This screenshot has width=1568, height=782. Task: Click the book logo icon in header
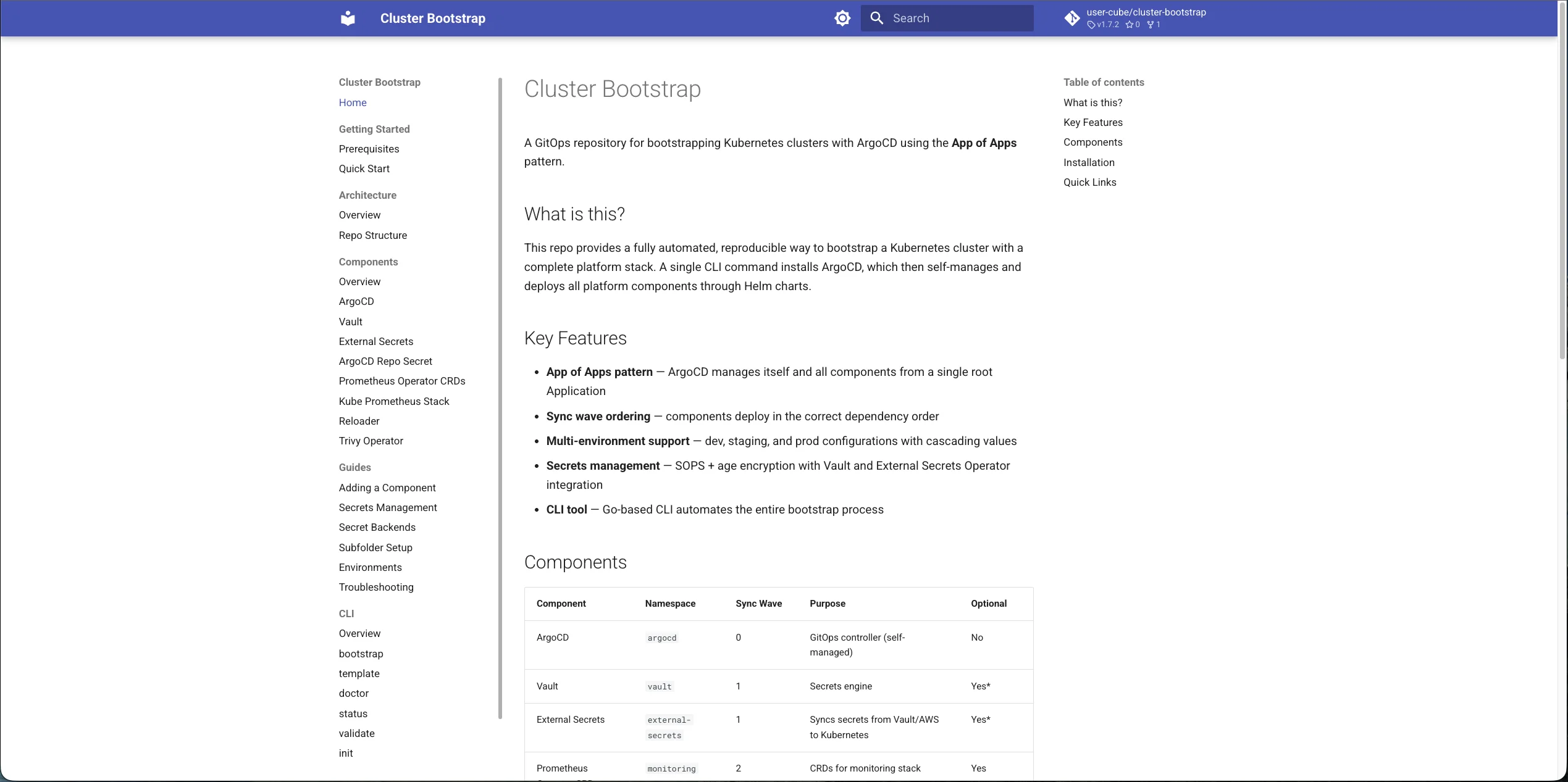point(348,19)
